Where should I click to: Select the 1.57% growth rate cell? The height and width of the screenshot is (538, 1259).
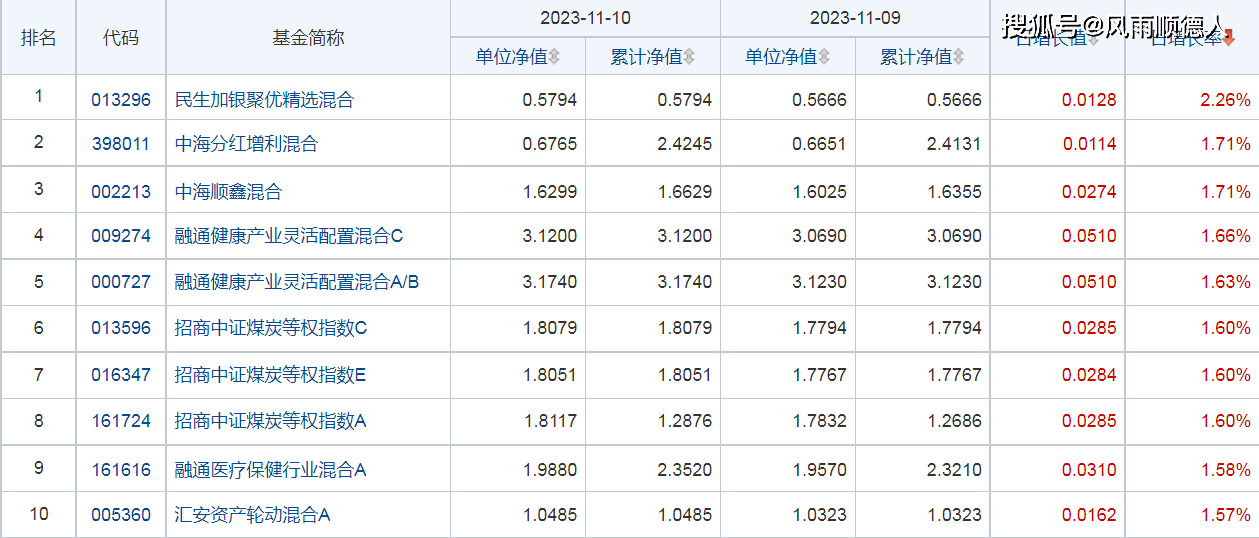1225,515
